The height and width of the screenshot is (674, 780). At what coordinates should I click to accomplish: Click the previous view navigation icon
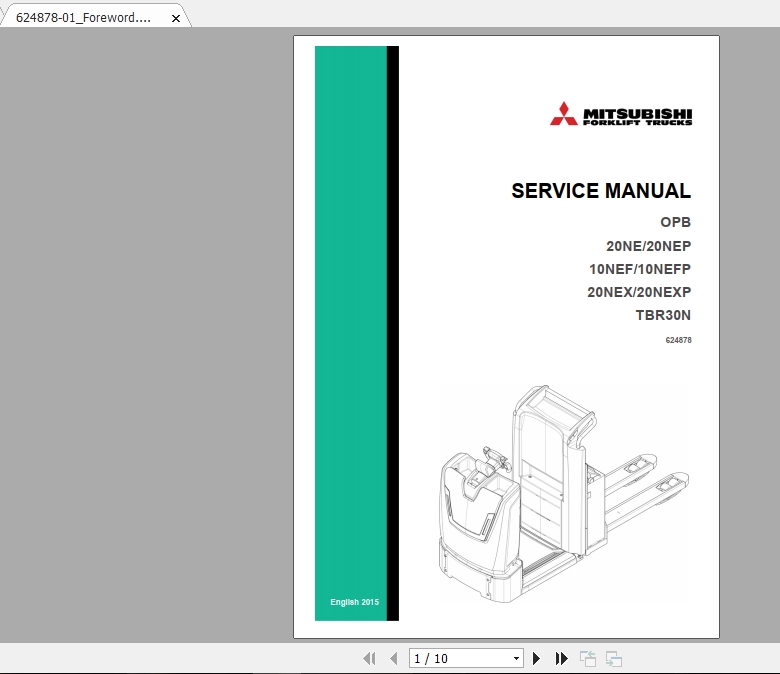click(x=588, y=659)
